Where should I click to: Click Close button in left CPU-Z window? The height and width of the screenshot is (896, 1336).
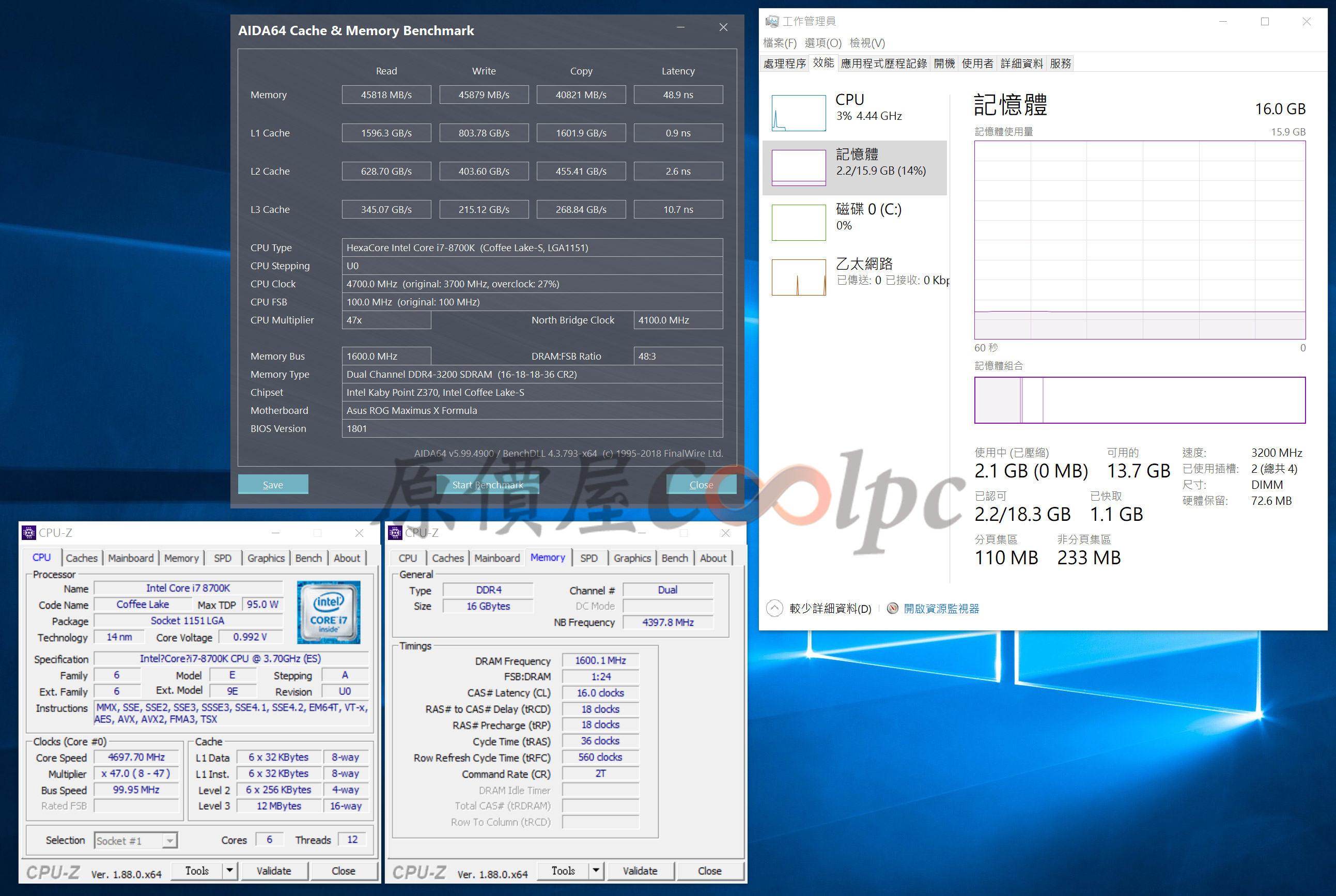tap(343, 871)
